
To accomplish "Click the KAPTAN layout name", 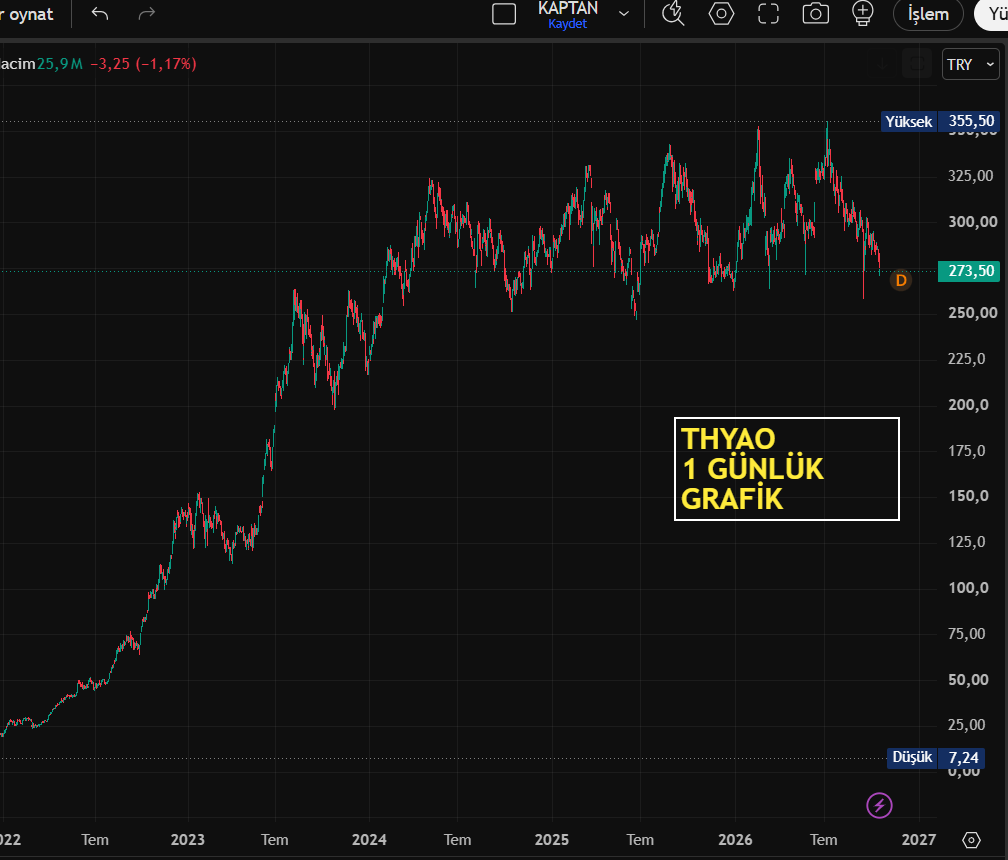I will click(568, 8).
